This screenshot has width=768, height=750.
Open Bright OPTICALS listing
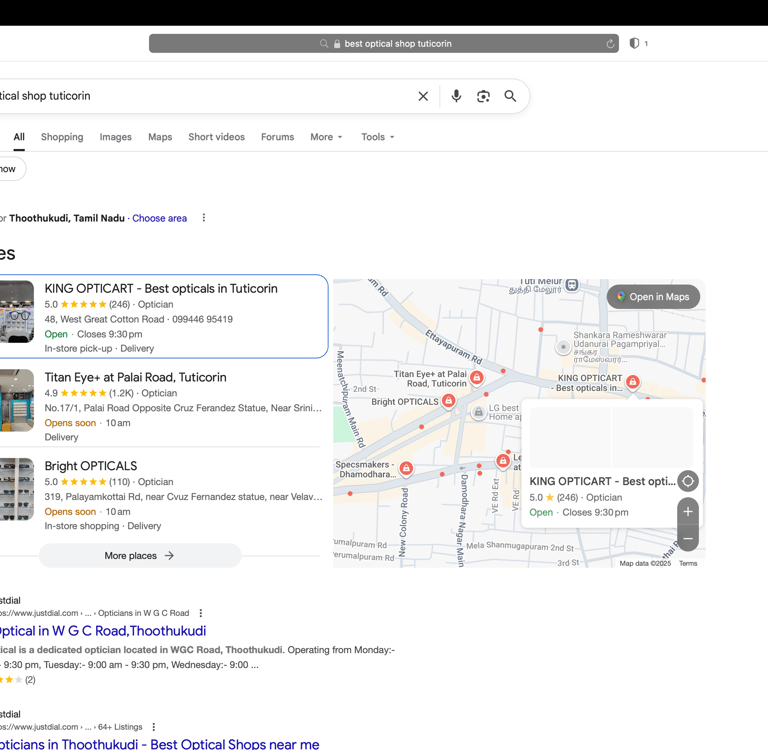coord(91,466)
